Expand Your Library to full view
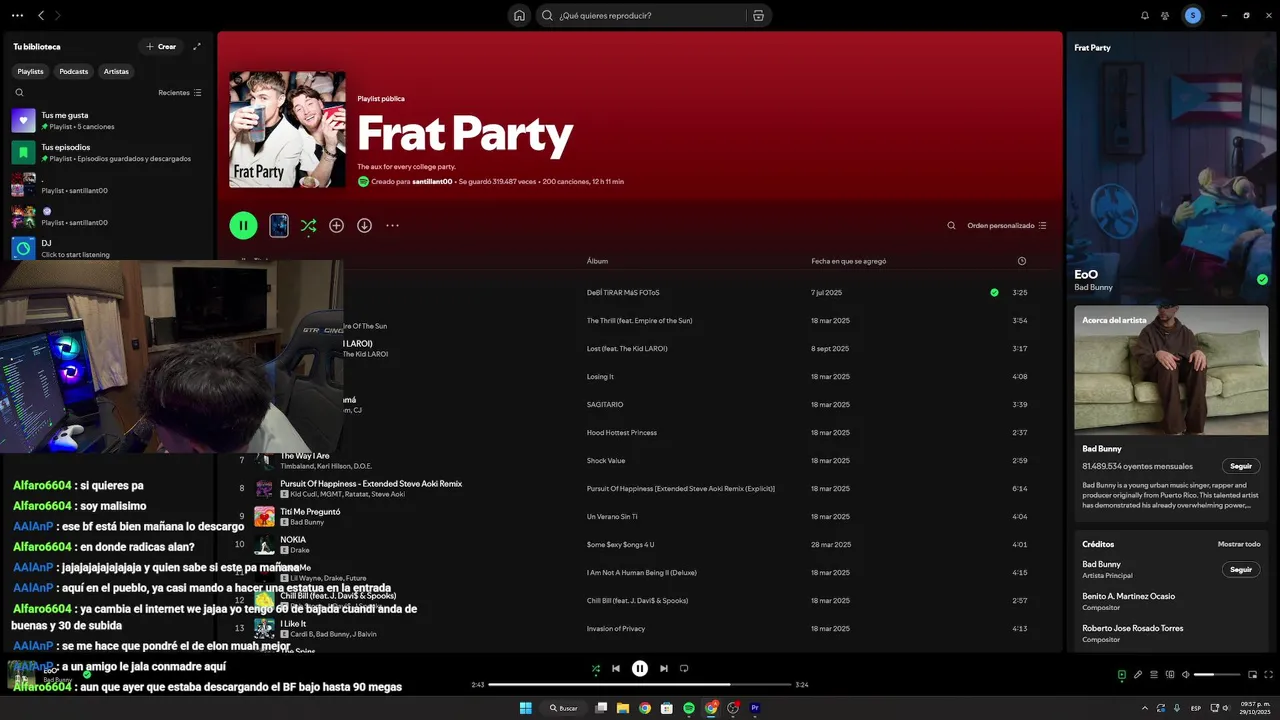The image size is (1280, 720). (197, 46)
